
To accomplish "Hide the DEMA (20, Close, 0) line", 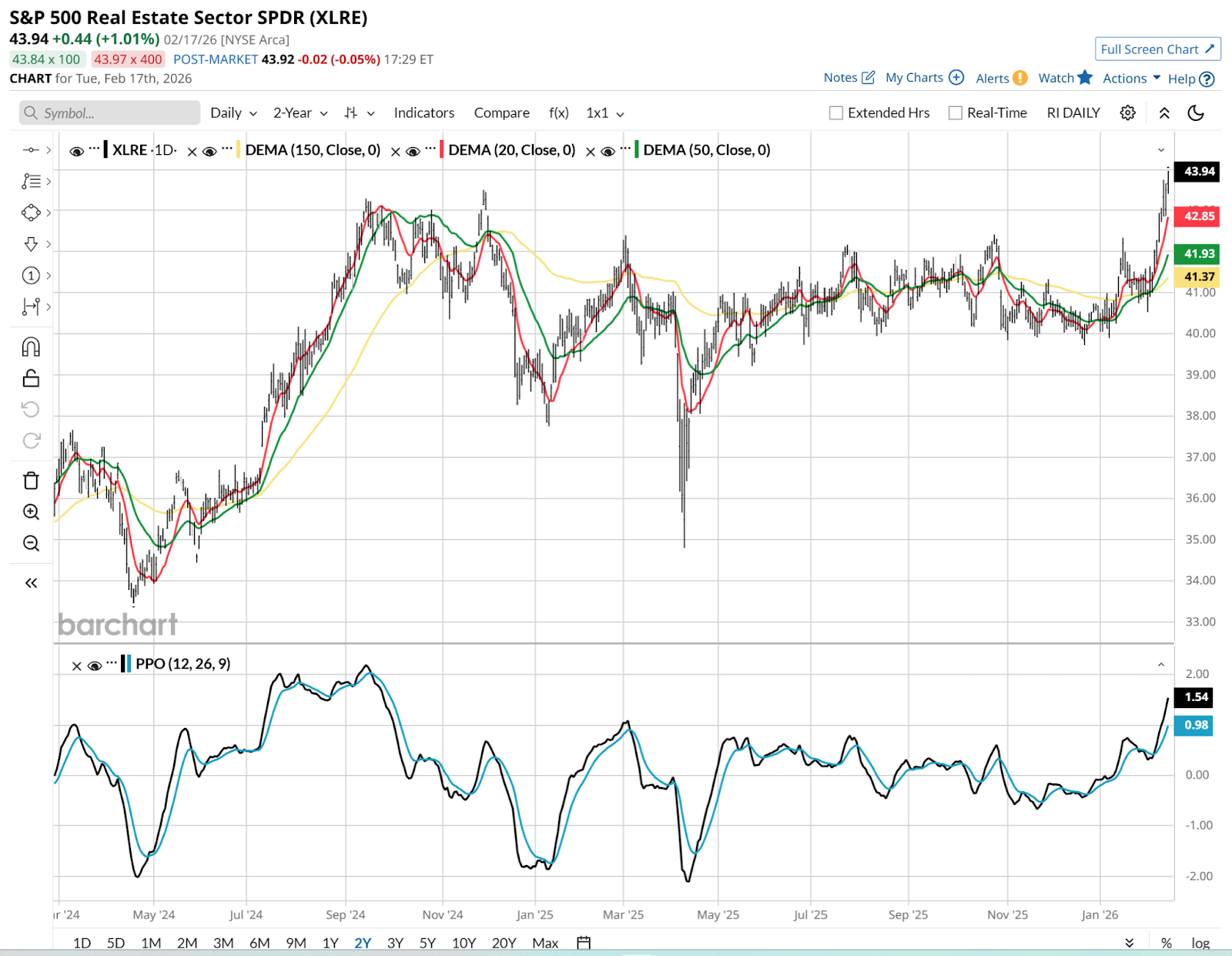I will pyautogui.click(x=413, y=152).
